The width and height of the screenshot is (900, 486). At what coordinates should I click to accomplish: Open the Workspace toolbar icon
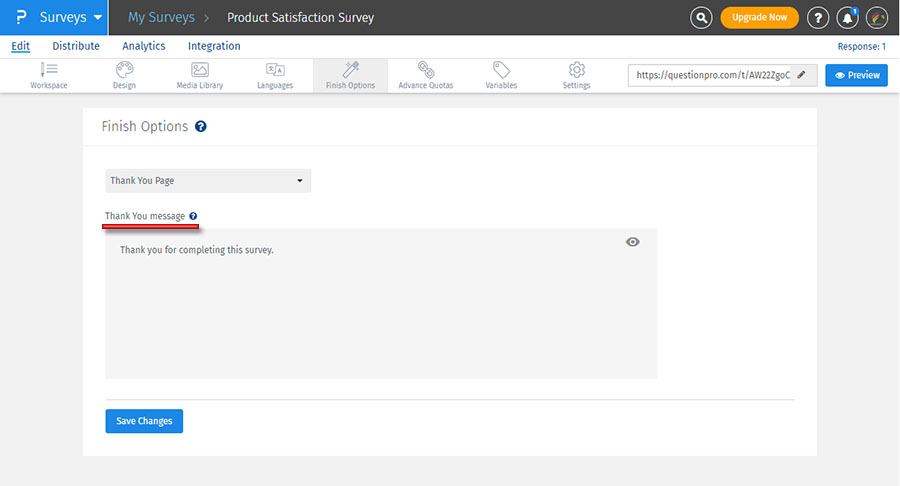point(49,70)
